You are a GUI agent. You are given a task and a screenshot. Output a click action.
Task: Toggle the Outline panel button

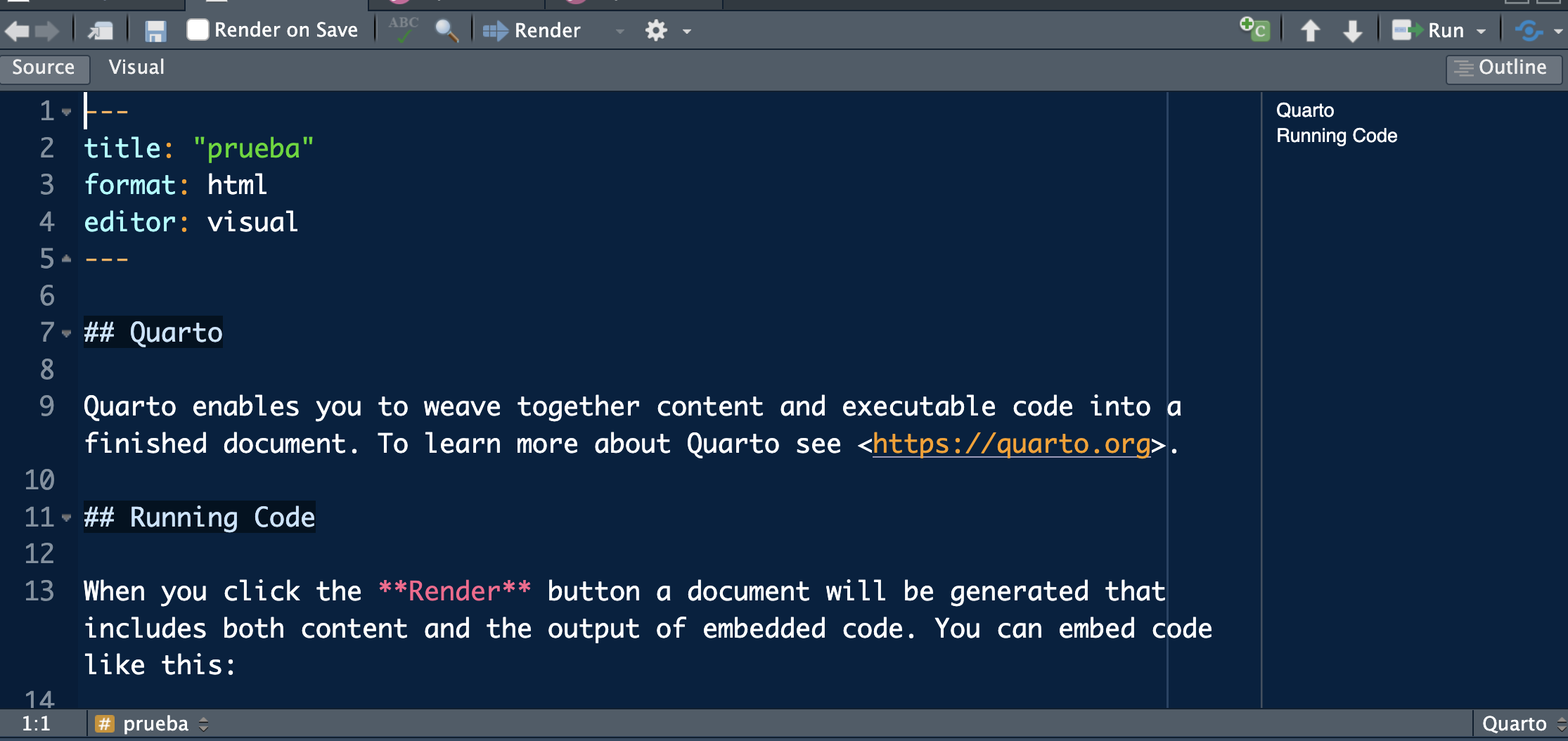click(1503, 67)
